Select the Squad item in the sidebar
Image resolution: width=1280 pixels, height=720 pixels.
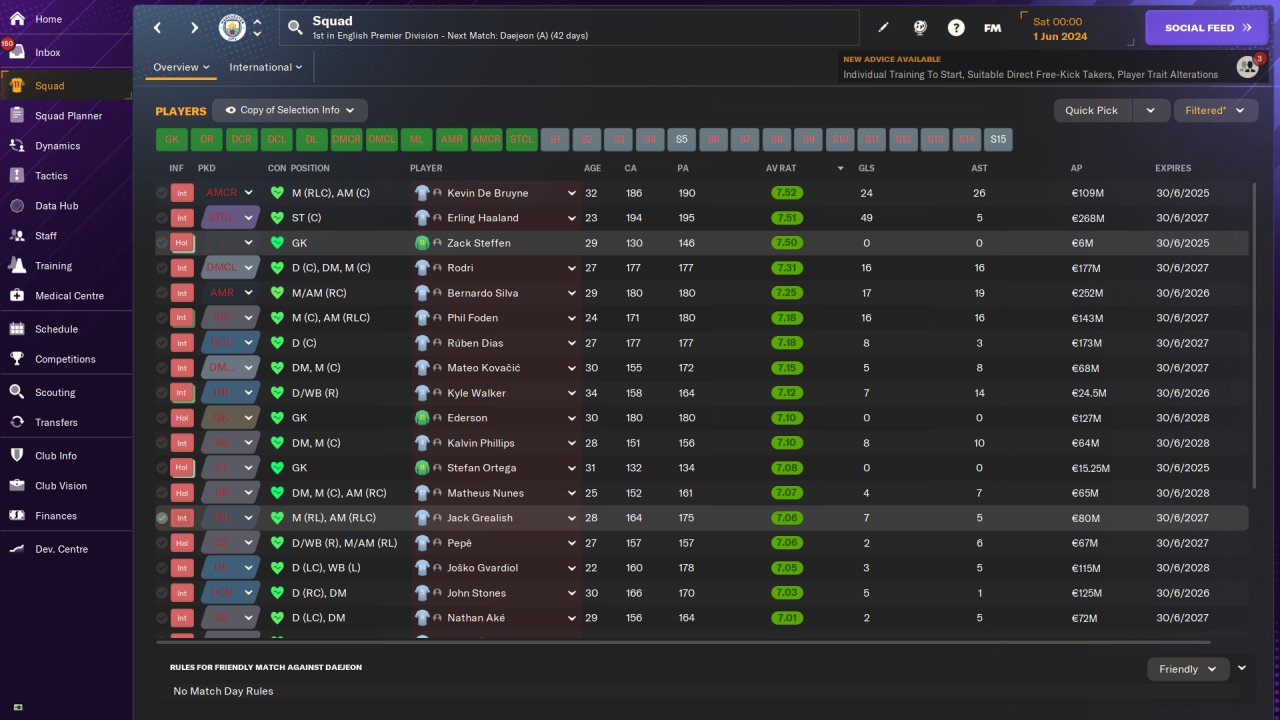66,86
